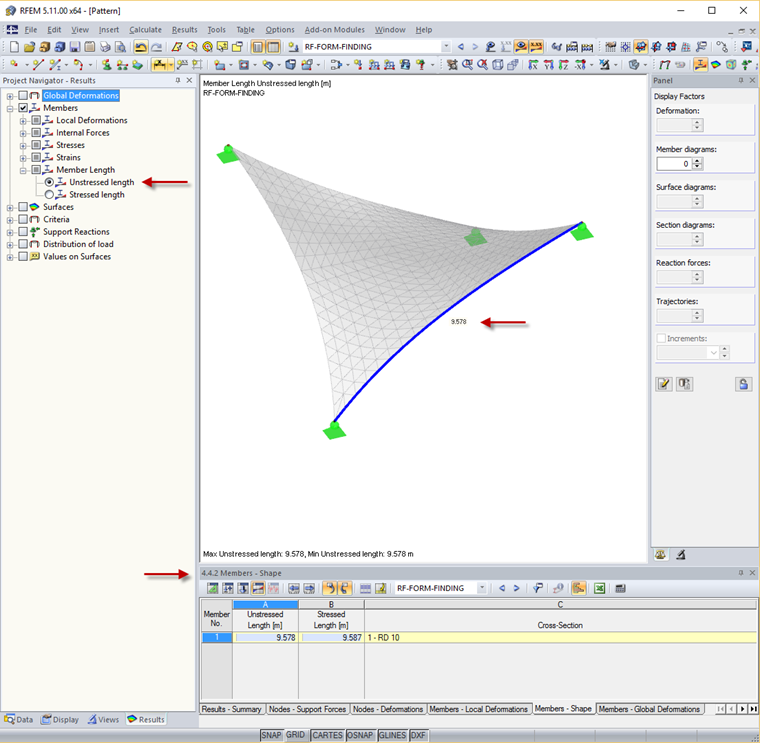Select the Unstressed length radio button
Viewport: 760px width, 743px height.
pyautogui.click(x=49, y=182)
